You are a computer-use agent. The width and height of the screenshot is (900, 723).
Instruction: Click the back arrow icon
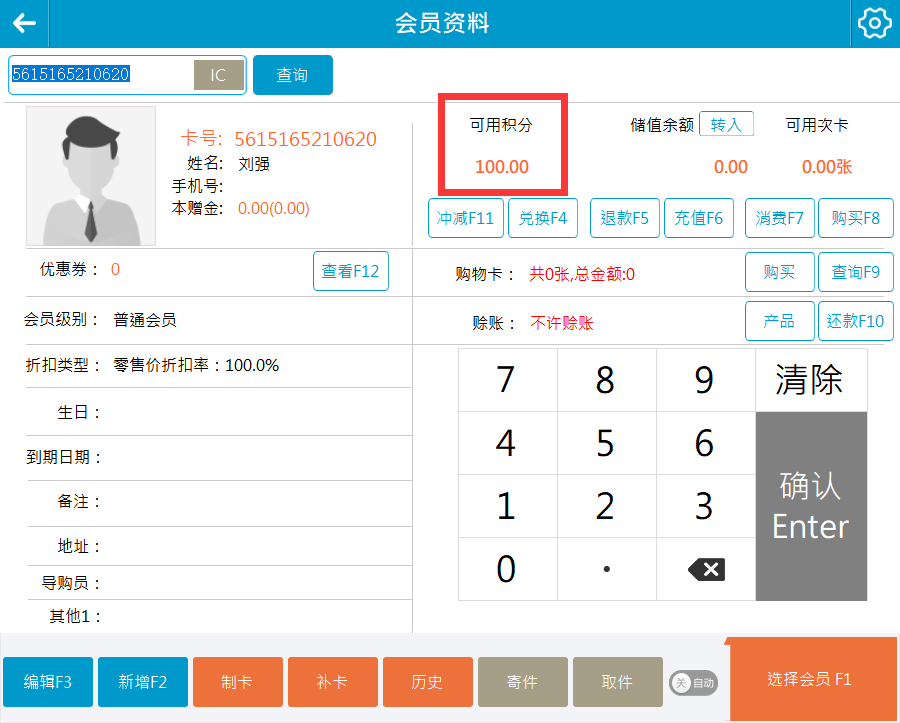24,23
